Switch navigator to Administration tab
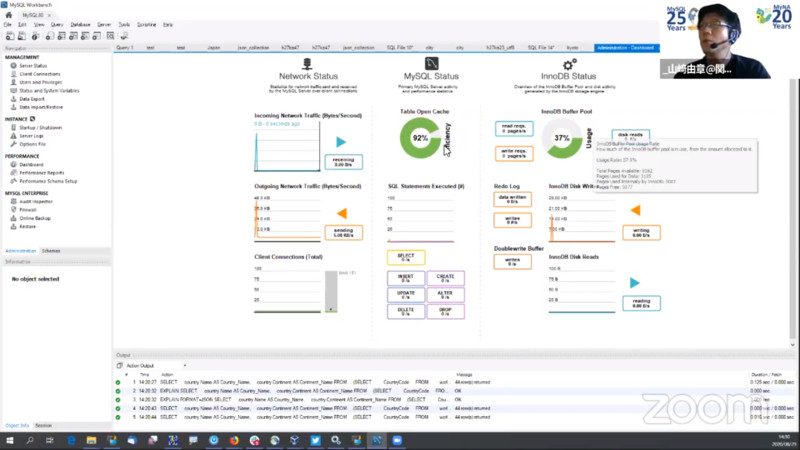This screenshot has height=450, width=800. coord(20,251)
